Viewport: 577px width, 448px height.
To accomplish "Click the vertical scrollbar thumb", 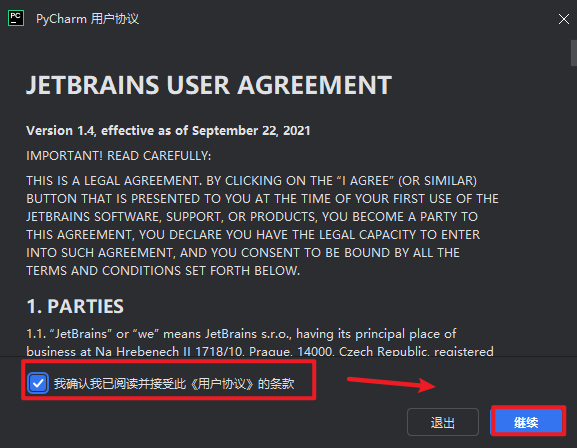I will coord(574,53).
